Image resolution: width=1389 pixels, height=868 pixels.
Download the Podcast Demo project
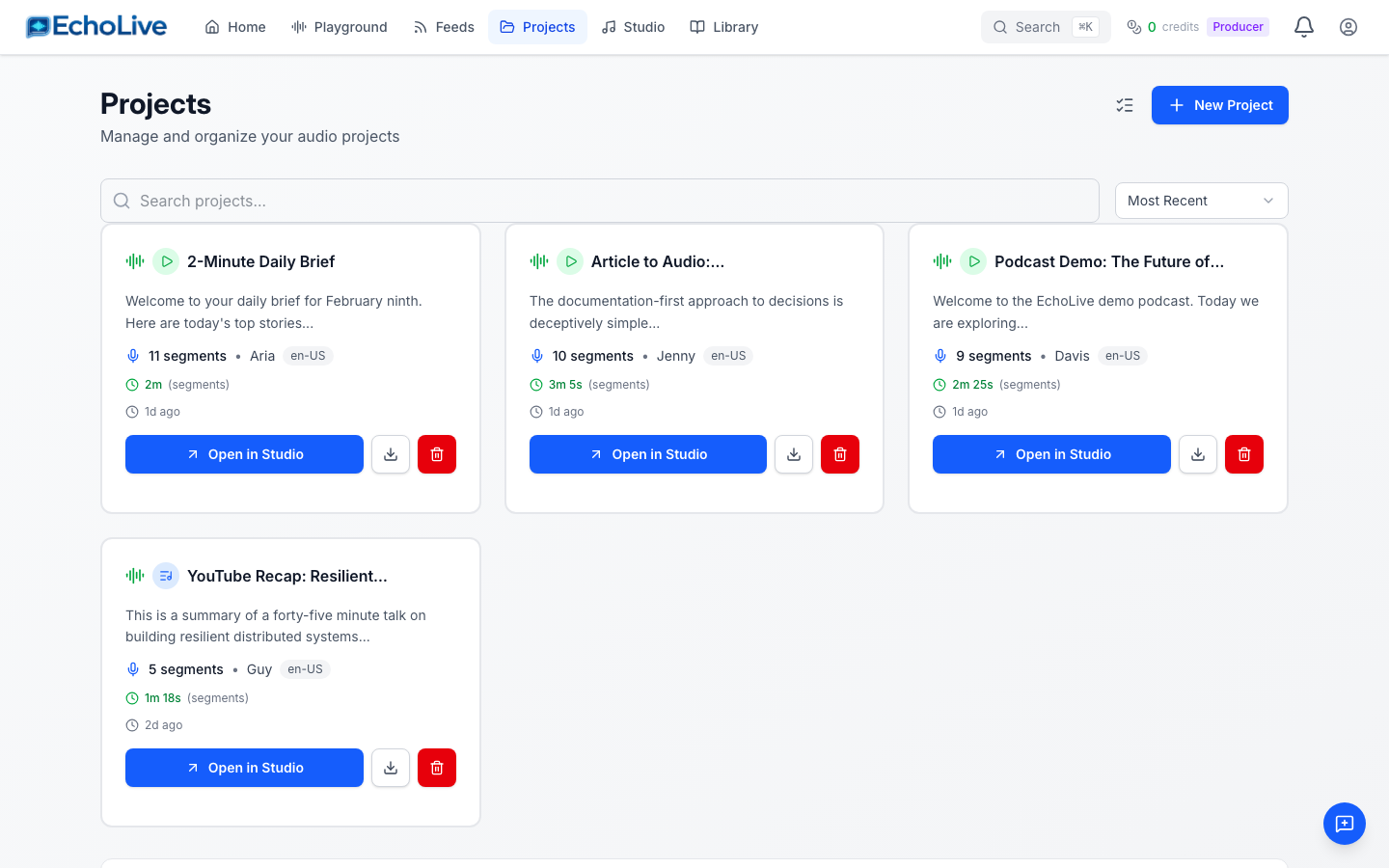(x=1197, y=454)
